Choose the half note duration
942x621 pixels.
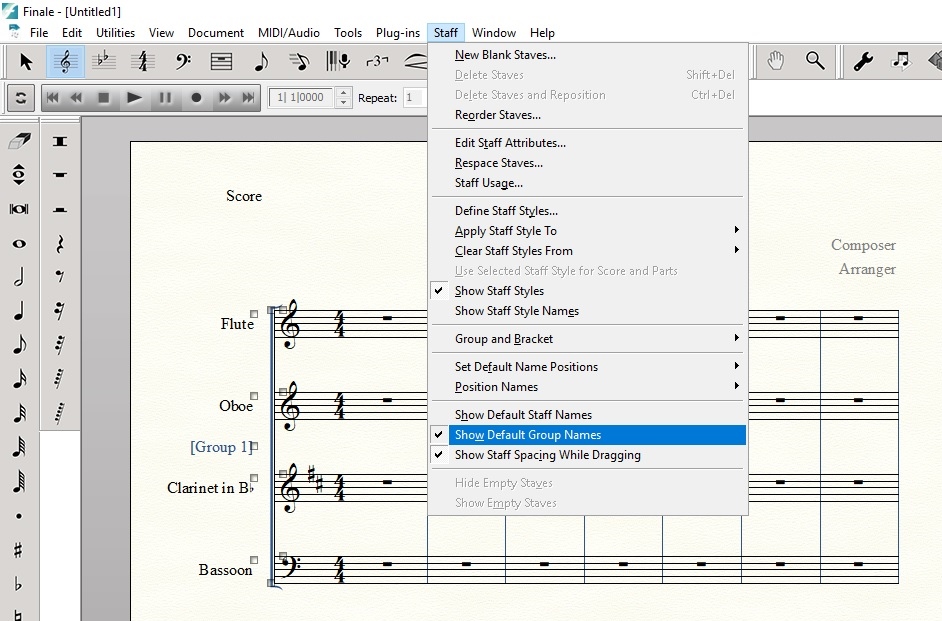(19, 278)
